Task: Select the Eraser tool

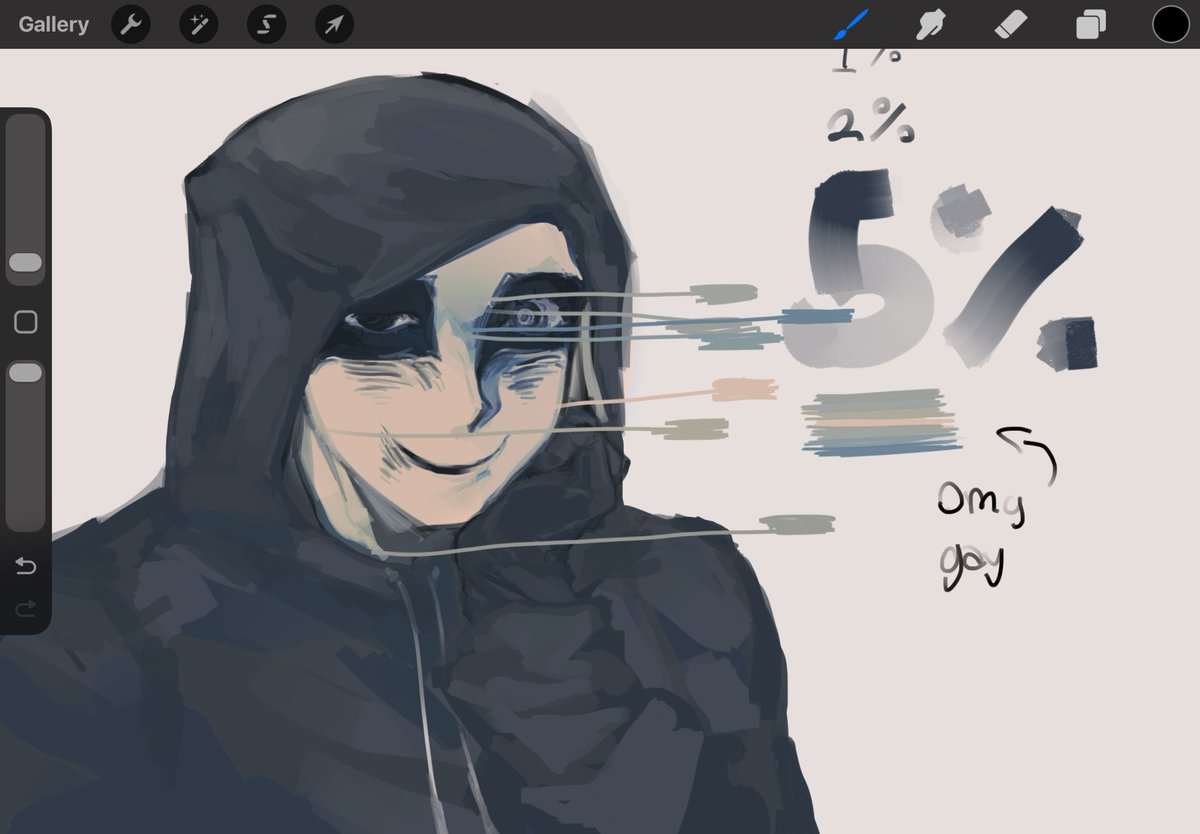Action: [x=1011, y=24]
